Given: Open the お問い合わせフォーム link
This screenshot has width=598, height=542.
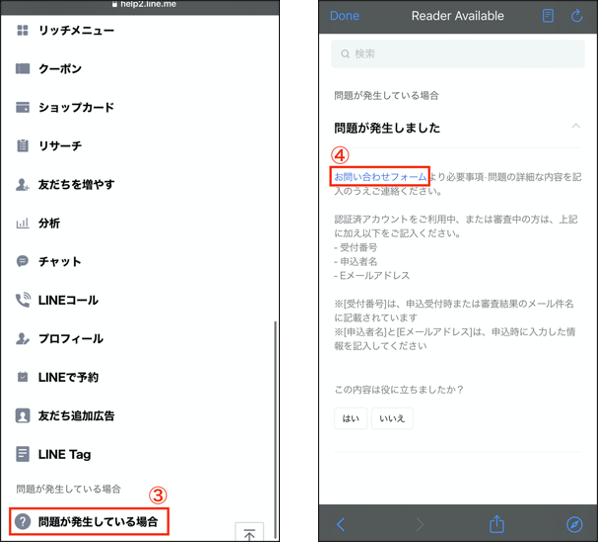Looking at the screenshot, I should tap(380, 177).
